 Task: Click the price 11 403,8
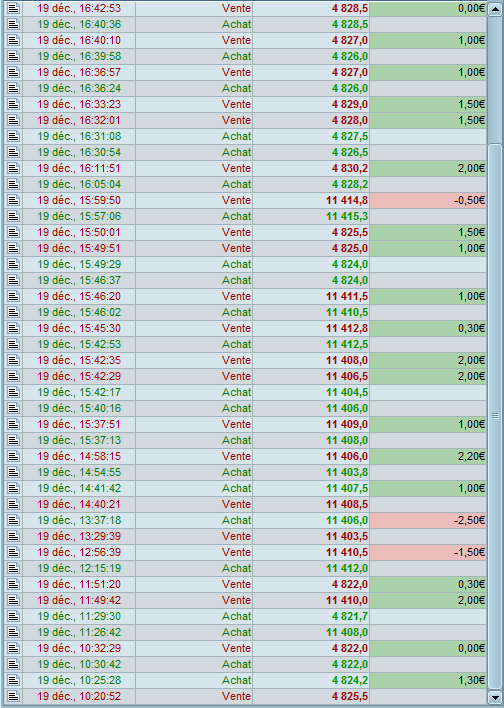coord(347,472)
